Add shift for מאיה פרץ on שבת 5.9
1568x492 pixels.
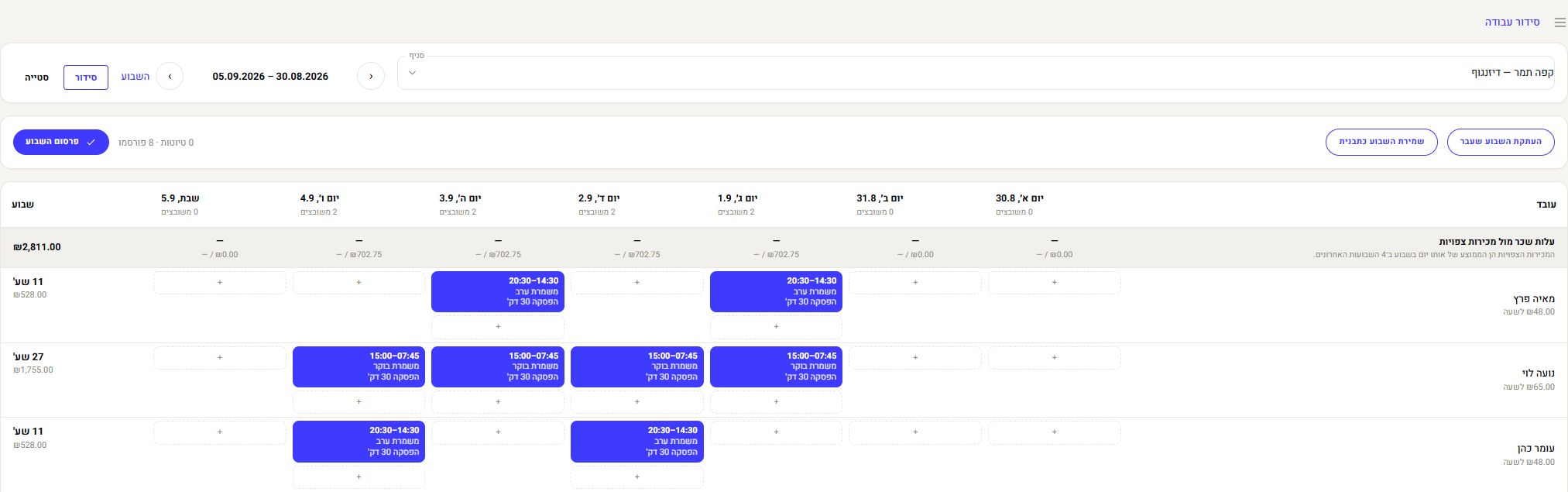click(x=220, y=283)
